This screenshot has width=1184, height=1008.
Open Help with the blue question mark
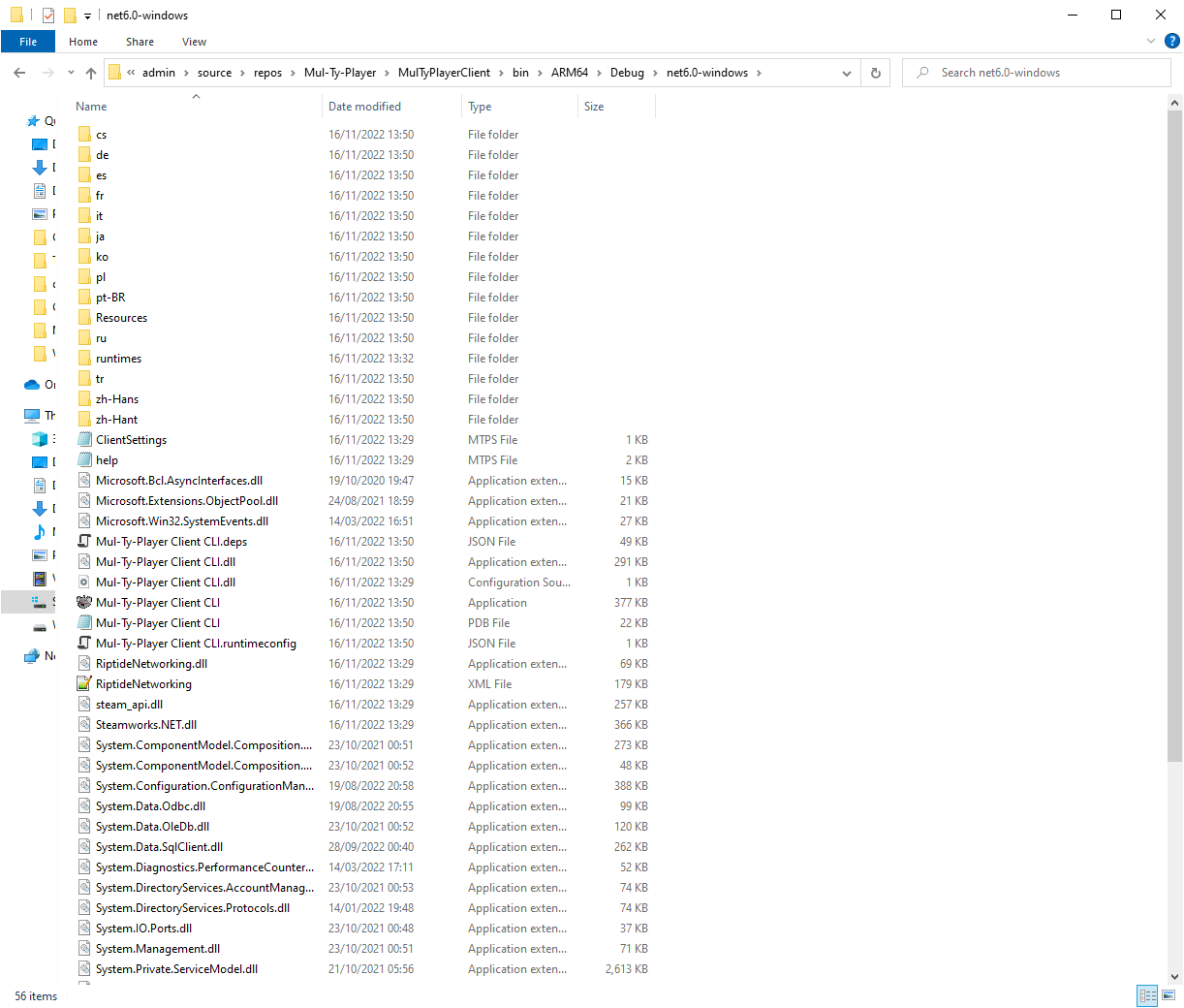click(x=1171, y=41)
